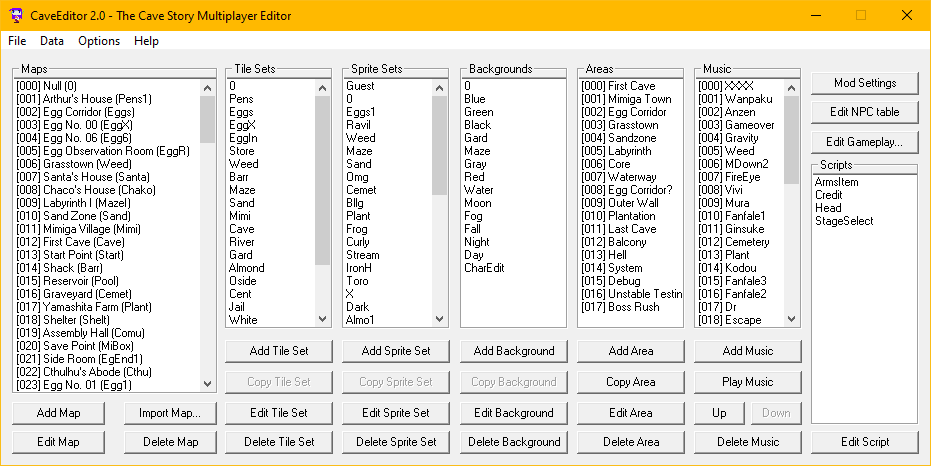Select music [018] Escape
Image resolution: width=931 pixels, height=466 pixels.
click(730, 320)
